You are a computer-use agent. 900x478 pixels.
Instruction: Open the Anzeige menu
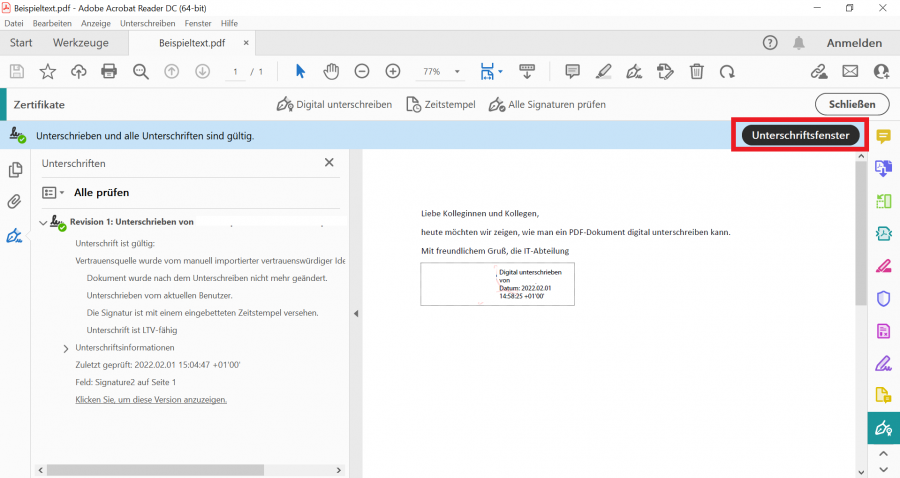click(x=95, y=22)
